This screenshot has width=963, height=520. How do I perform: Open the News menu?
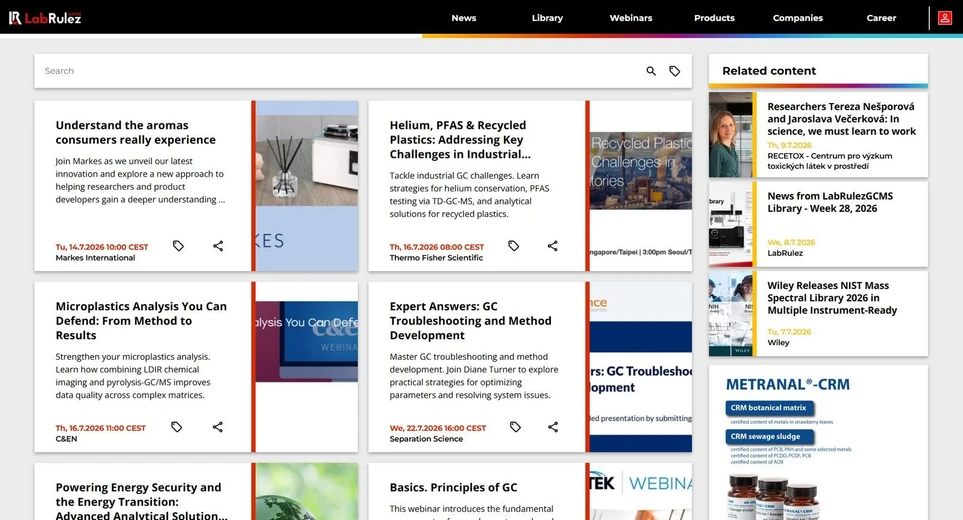coord(464,18)
